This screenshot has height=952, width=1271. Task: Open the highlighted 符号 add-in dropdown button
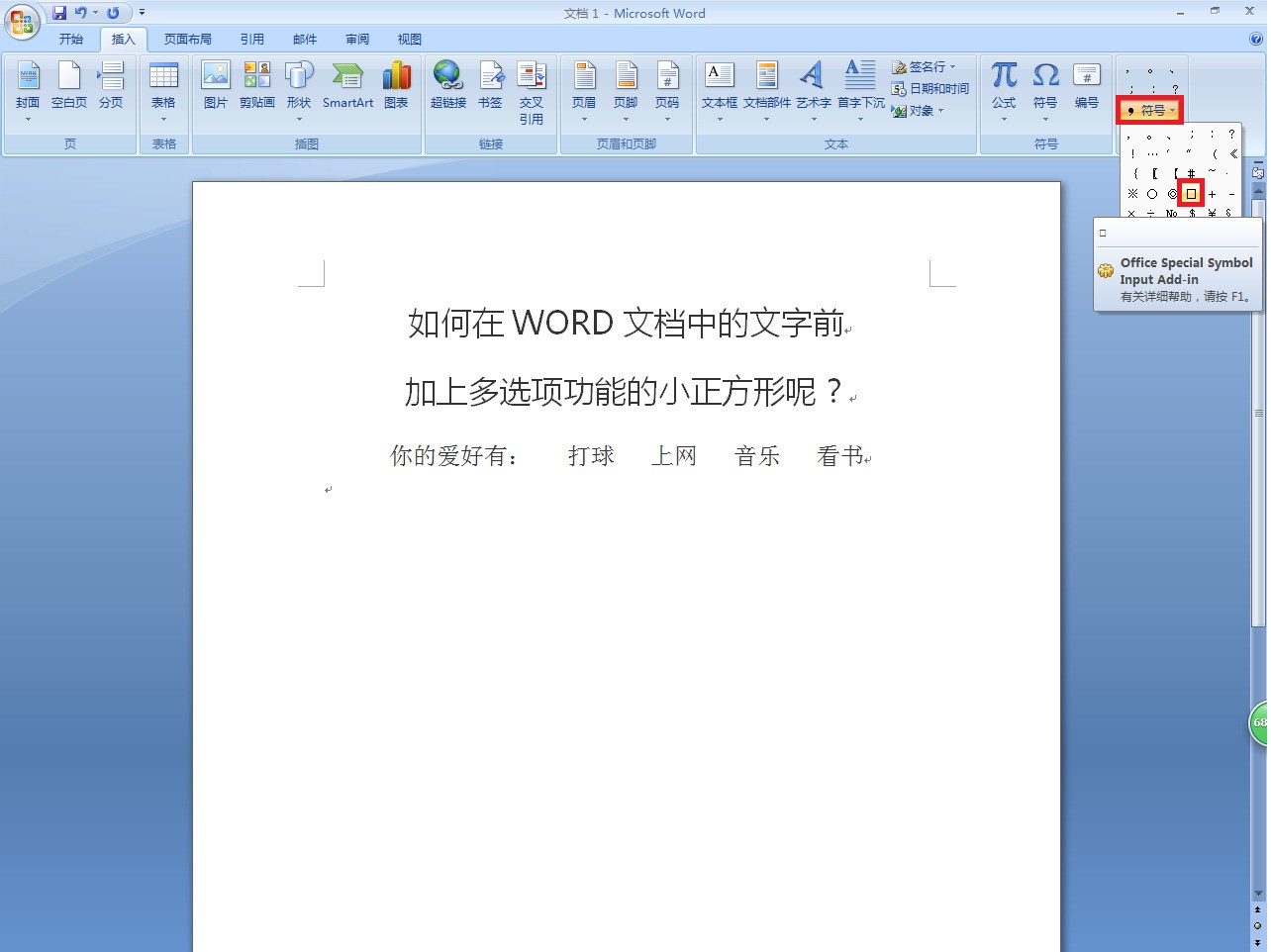point(1150,110)
